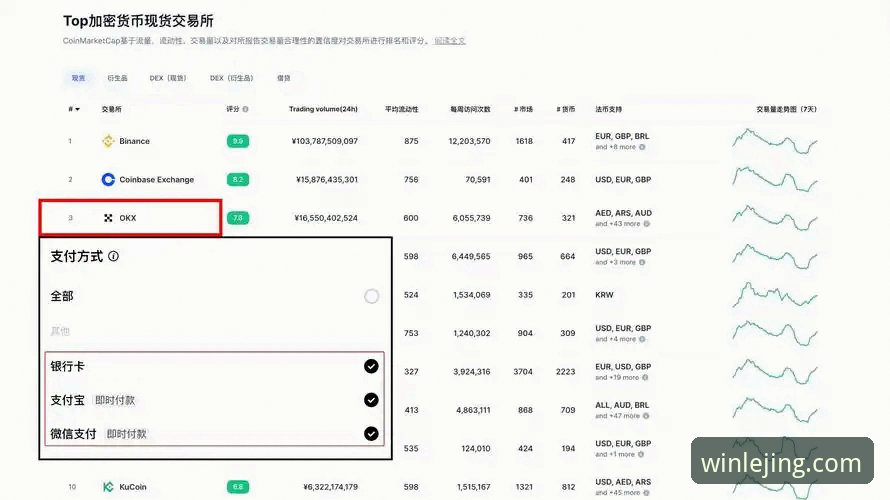
Task: Click the sparkline in the KRW row
Action: click(x=775, y=295)
